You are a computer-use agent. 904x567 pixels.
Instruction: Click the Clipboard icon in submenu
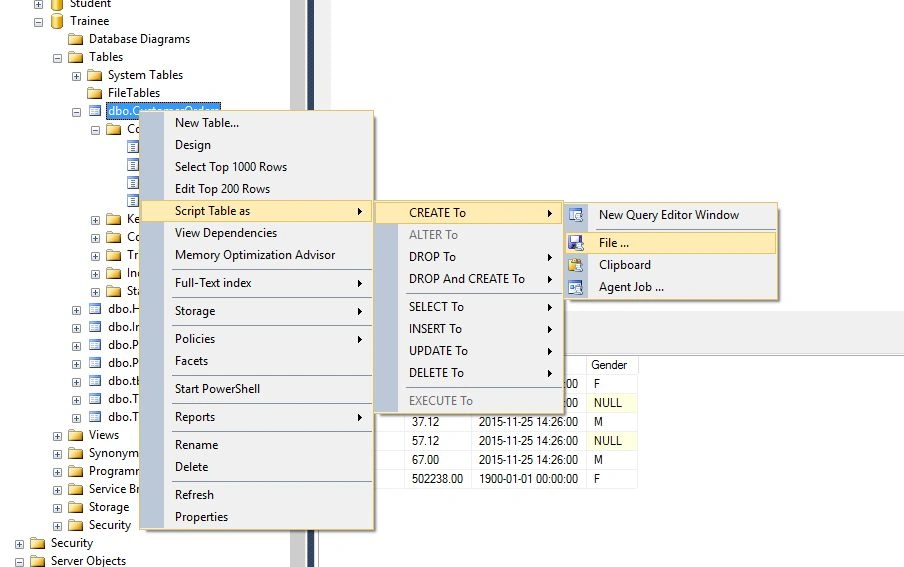[x=575, y=265]
